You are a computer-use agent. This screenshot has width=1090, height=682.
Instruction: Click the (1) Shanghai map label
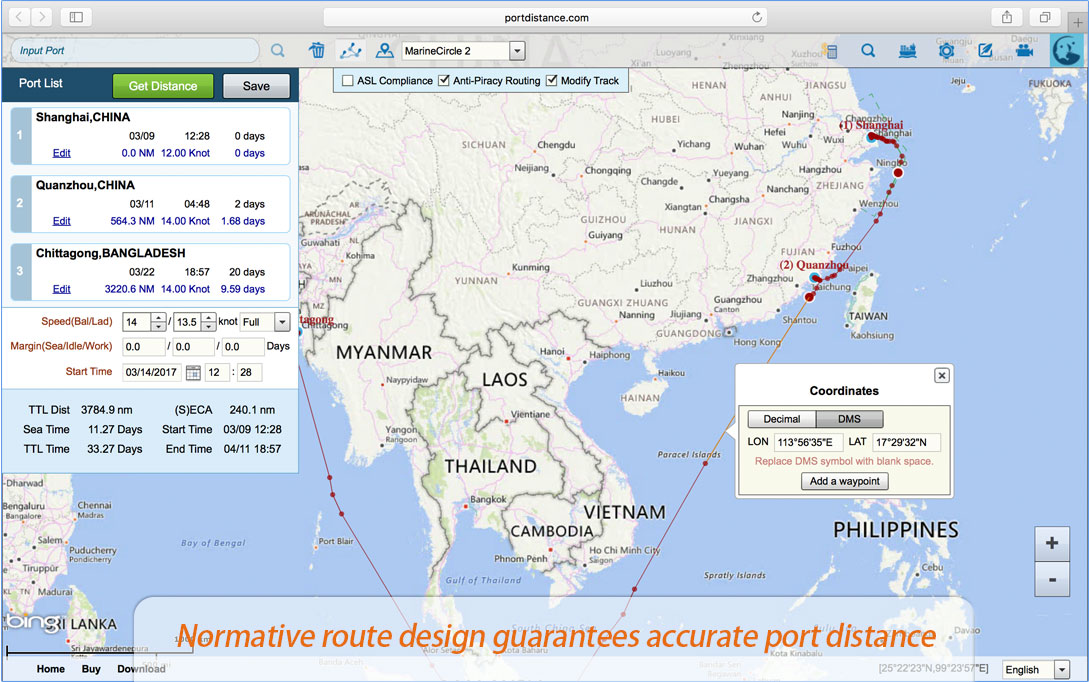(871, 125)
